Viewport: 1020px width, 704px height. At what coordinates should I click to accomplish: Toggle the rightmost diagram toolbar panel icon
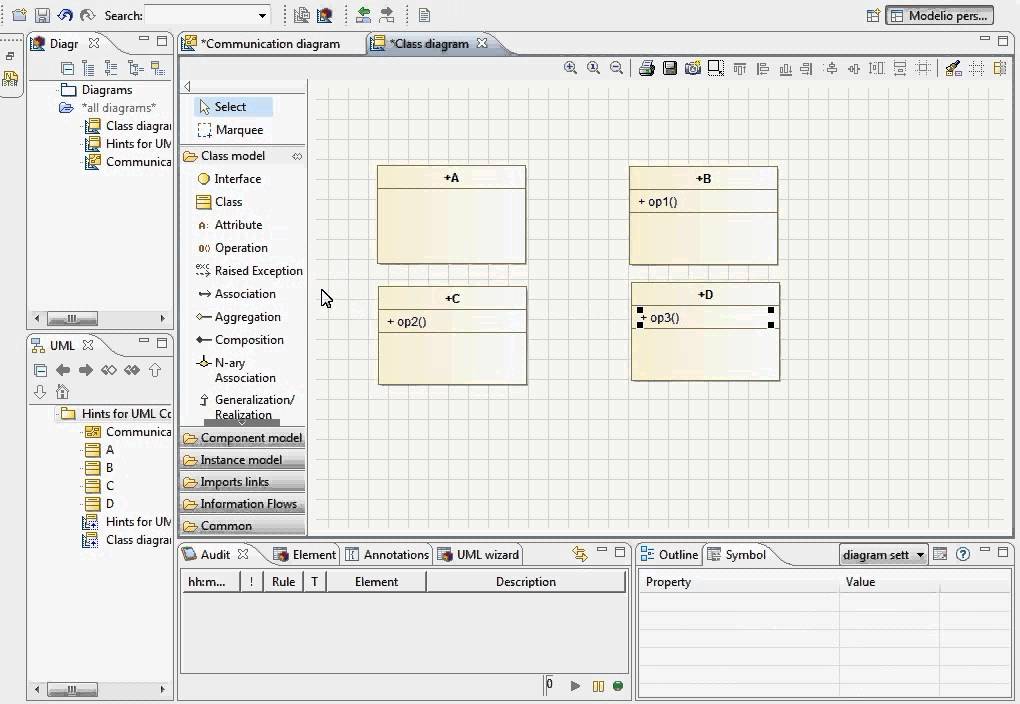click(1000, 68)
